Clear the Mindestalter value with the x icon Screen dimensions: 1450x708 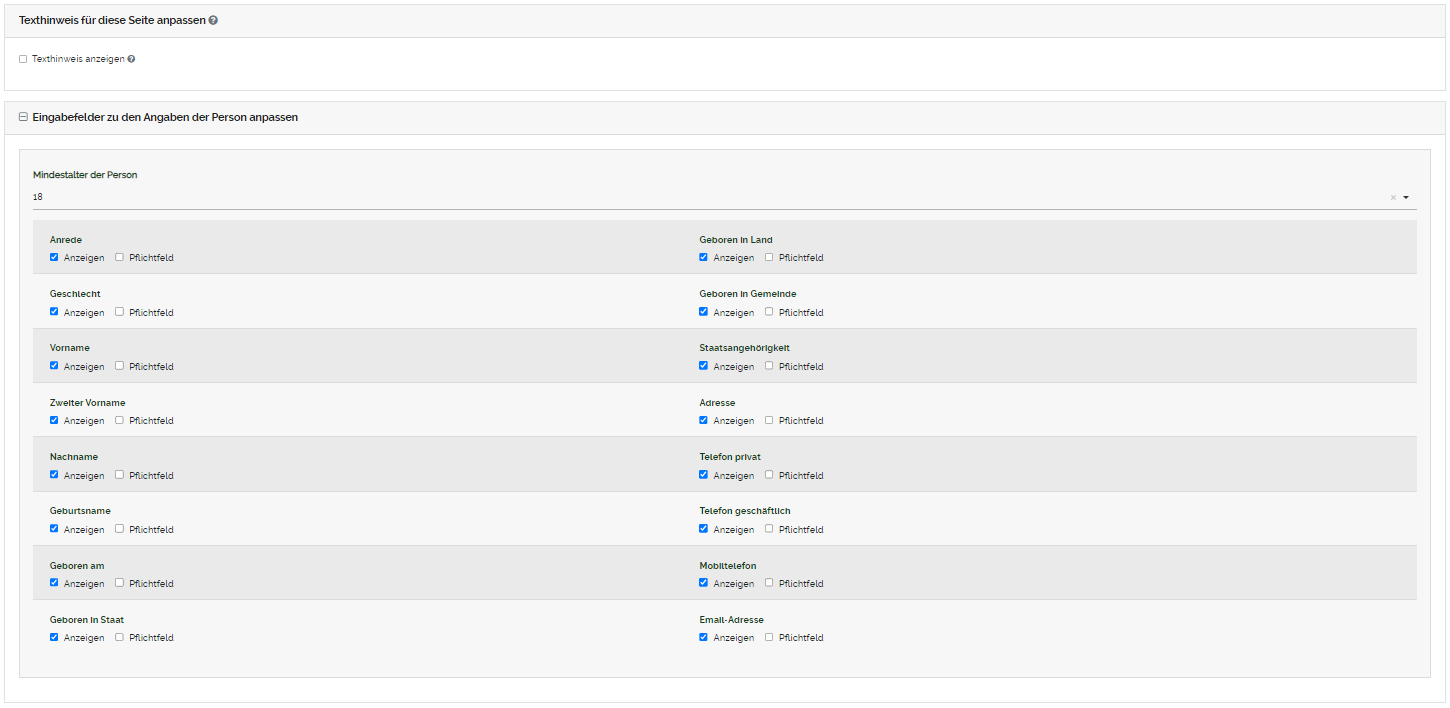[1392, 198]
